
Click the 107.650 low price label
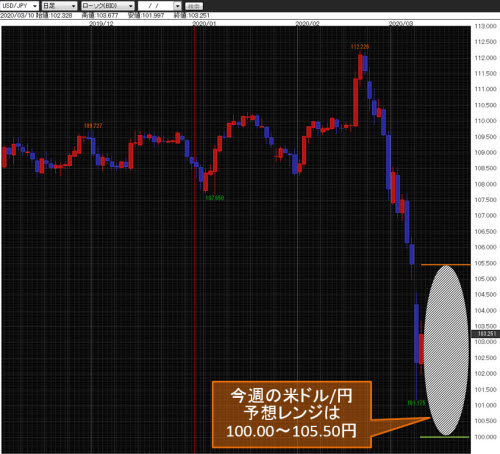(x=215, y=198)
